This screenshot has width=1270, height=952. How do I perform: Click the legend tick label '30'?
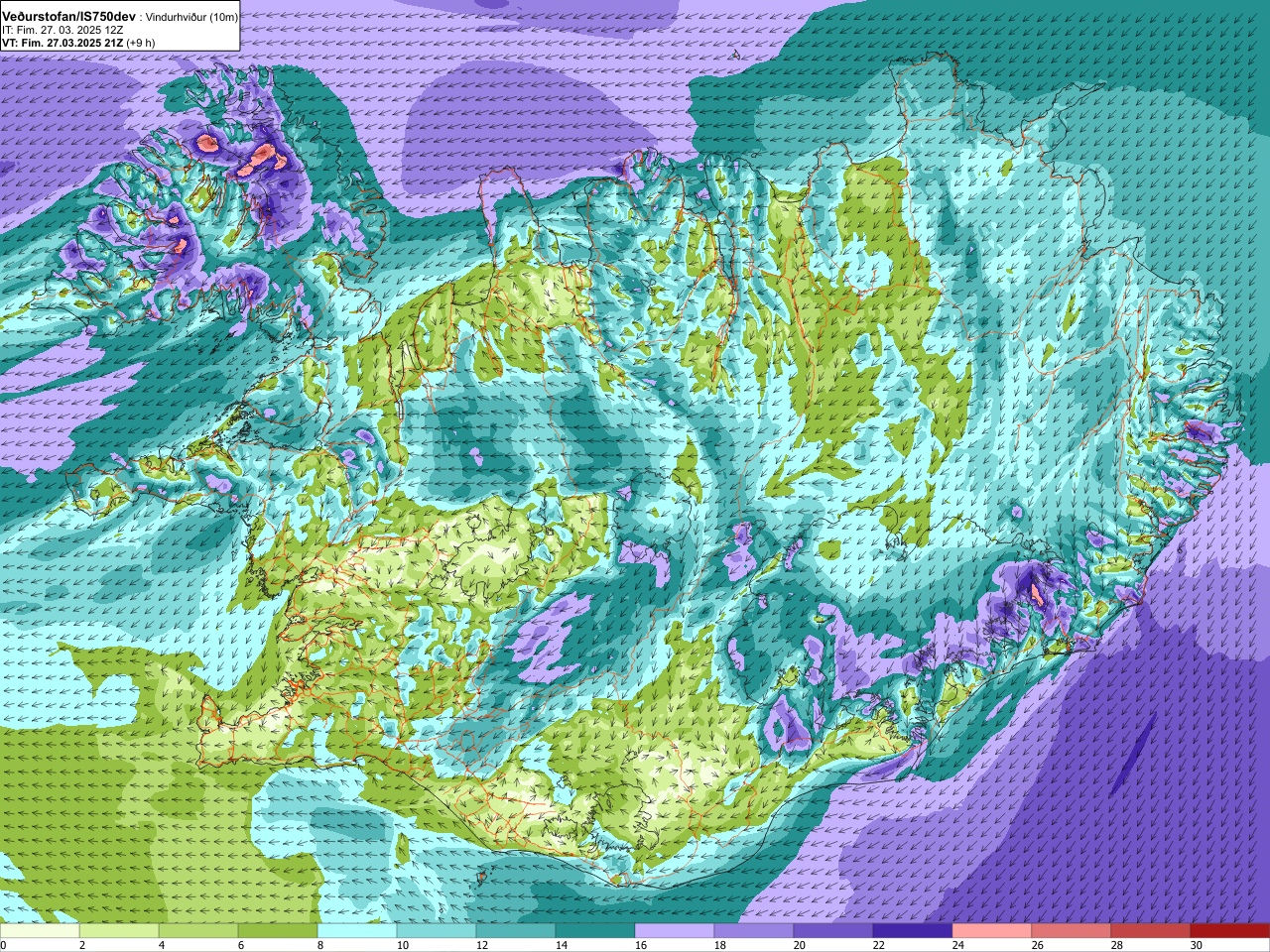[1196, 946]
